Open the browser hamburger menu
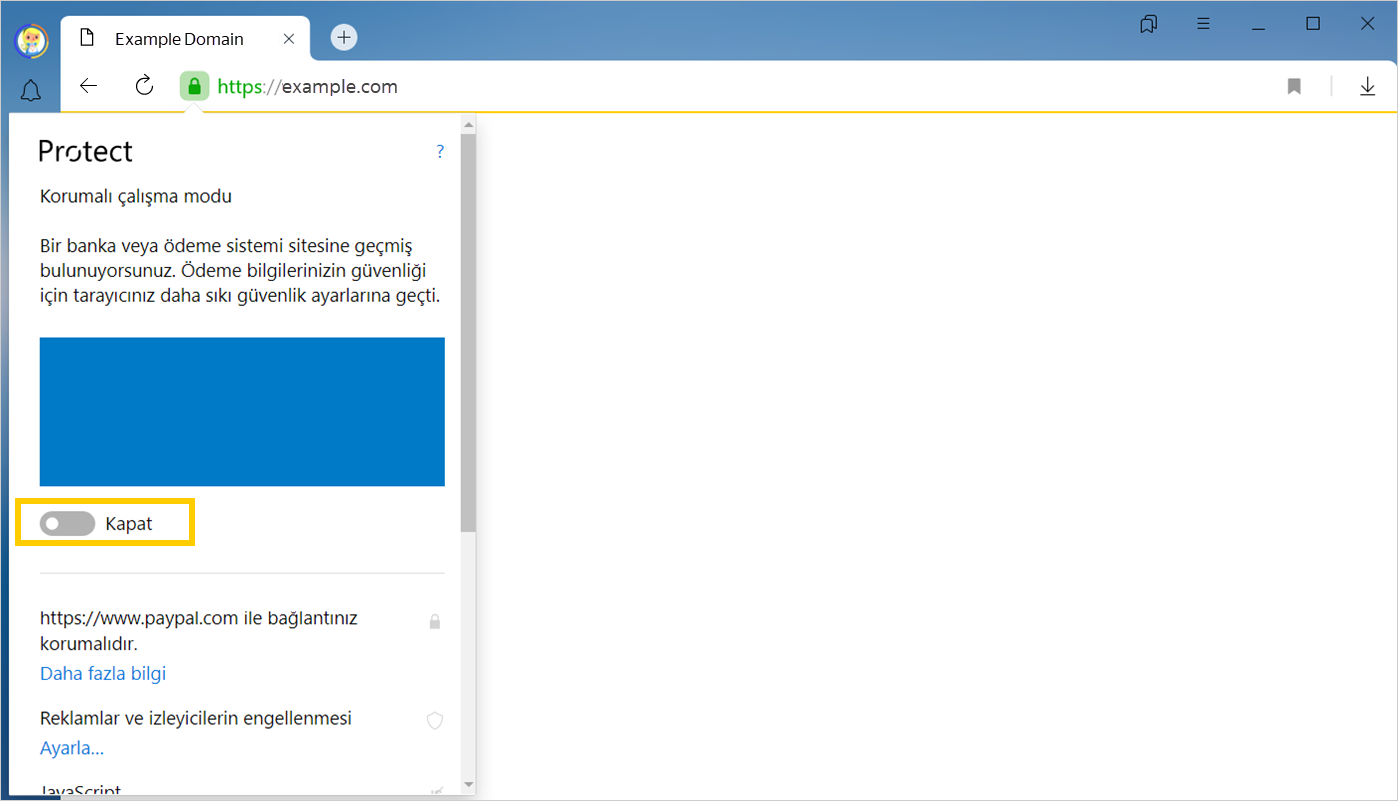 pyautogui.click(x=1204, y=24)
